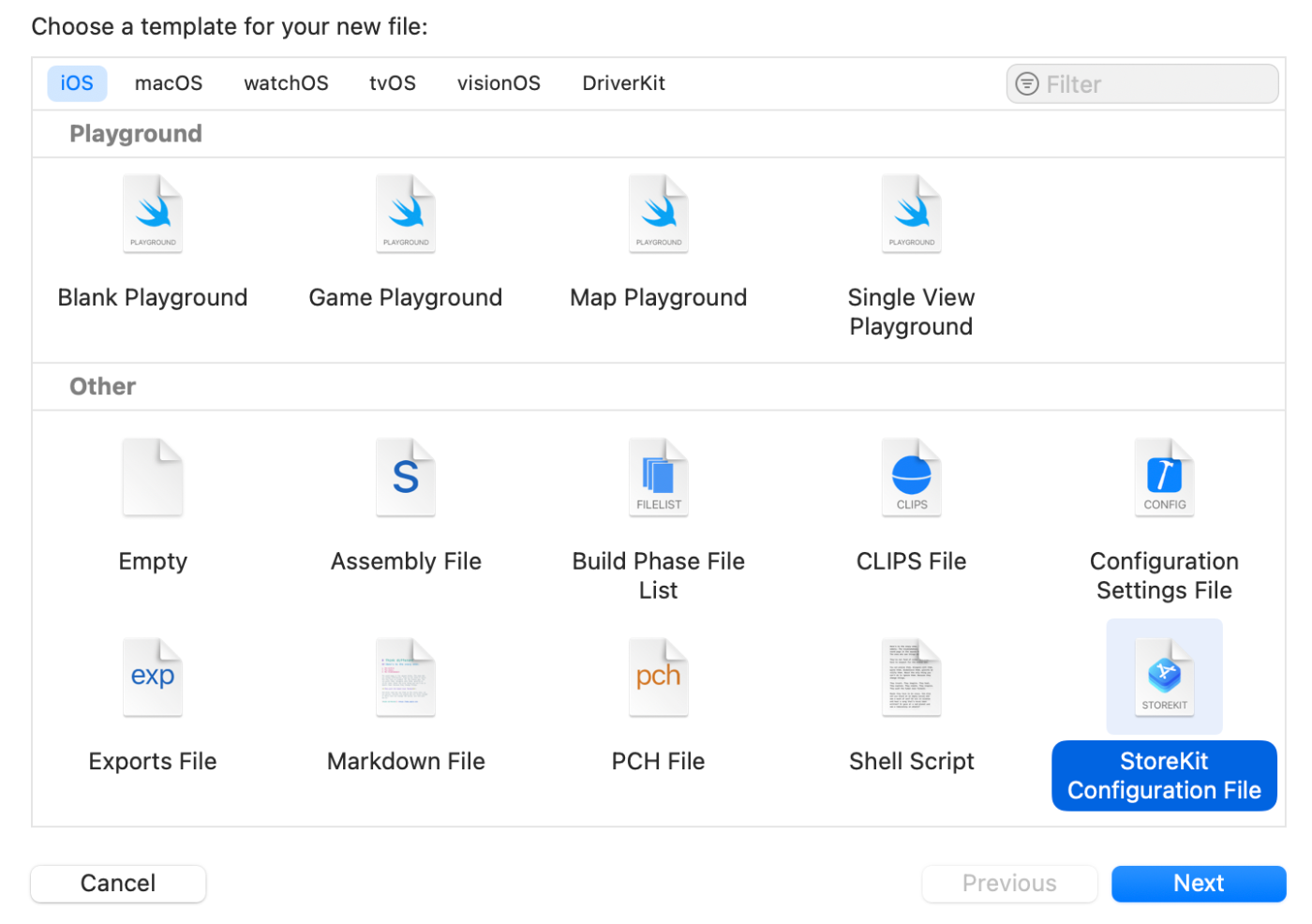Screen dimensions: 1312x924
Task: Click the "PCH File" label
Action: (x=659, y=762)
